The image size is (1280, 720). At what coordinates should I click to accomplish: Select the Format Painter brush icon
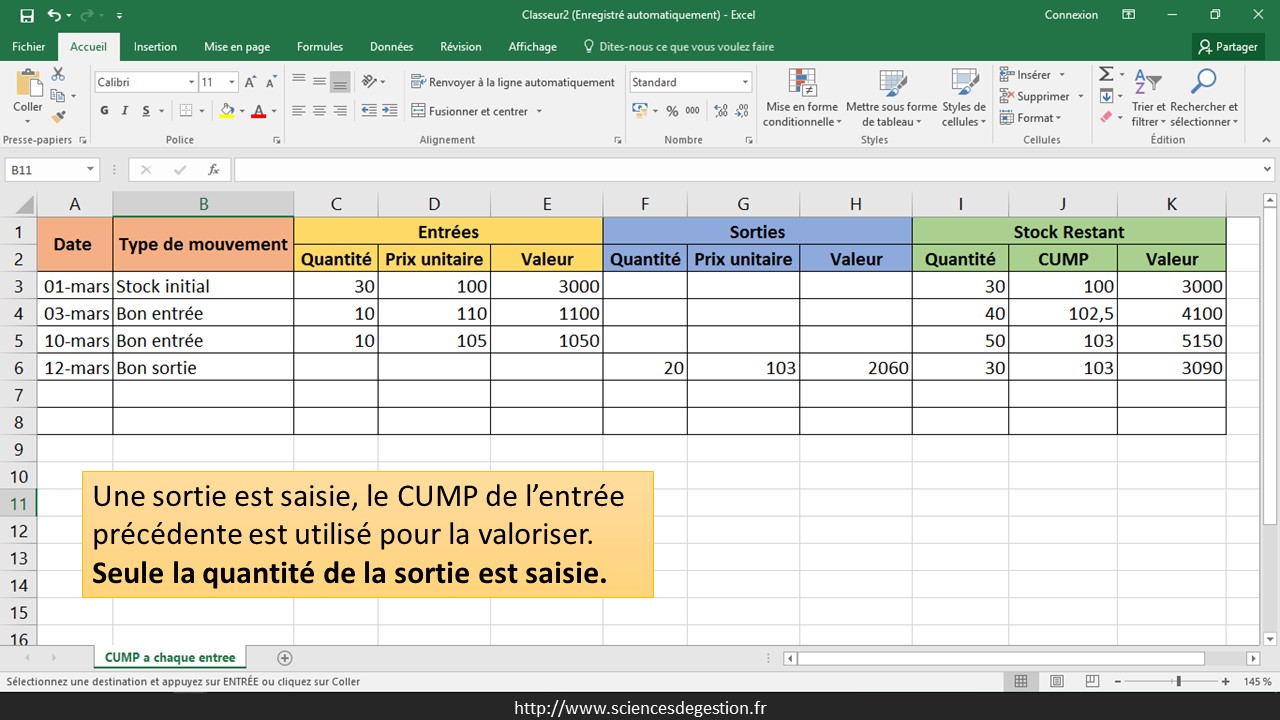click(x=58, y=117)
